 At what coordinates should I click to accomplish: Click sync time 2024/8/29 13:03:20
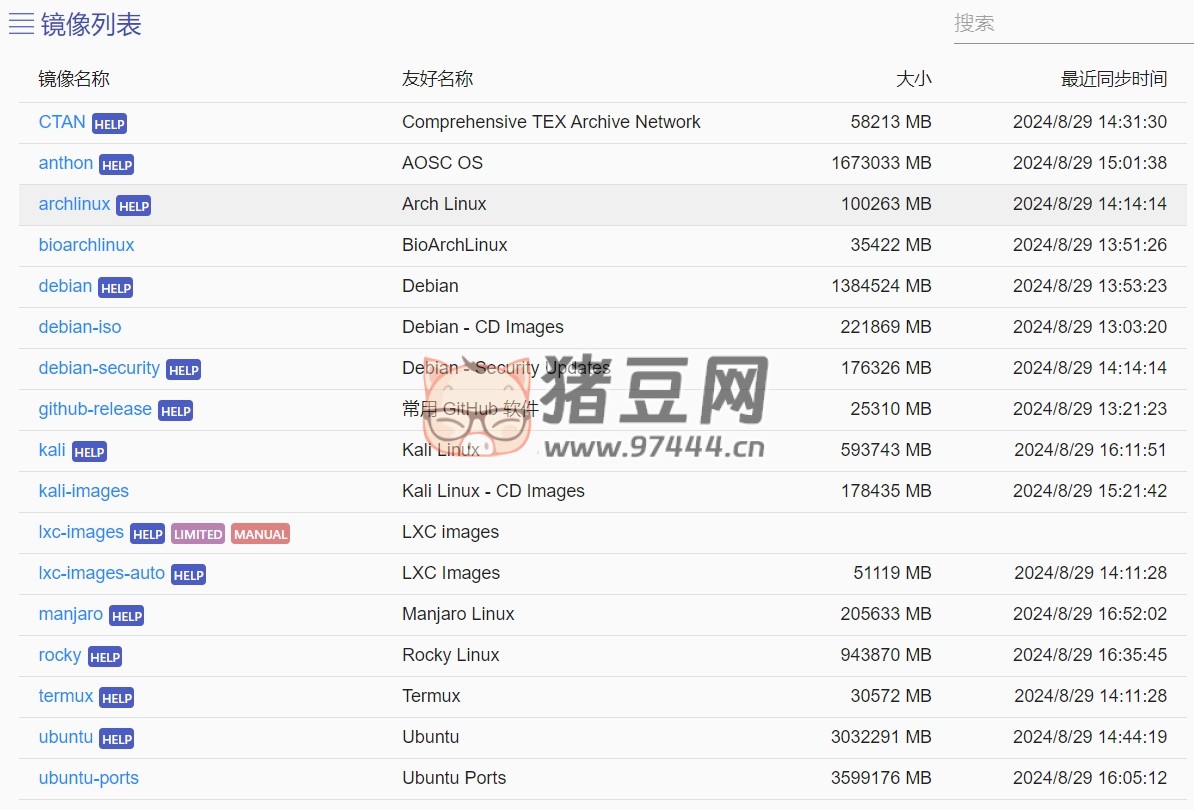tap(1090, 328)
